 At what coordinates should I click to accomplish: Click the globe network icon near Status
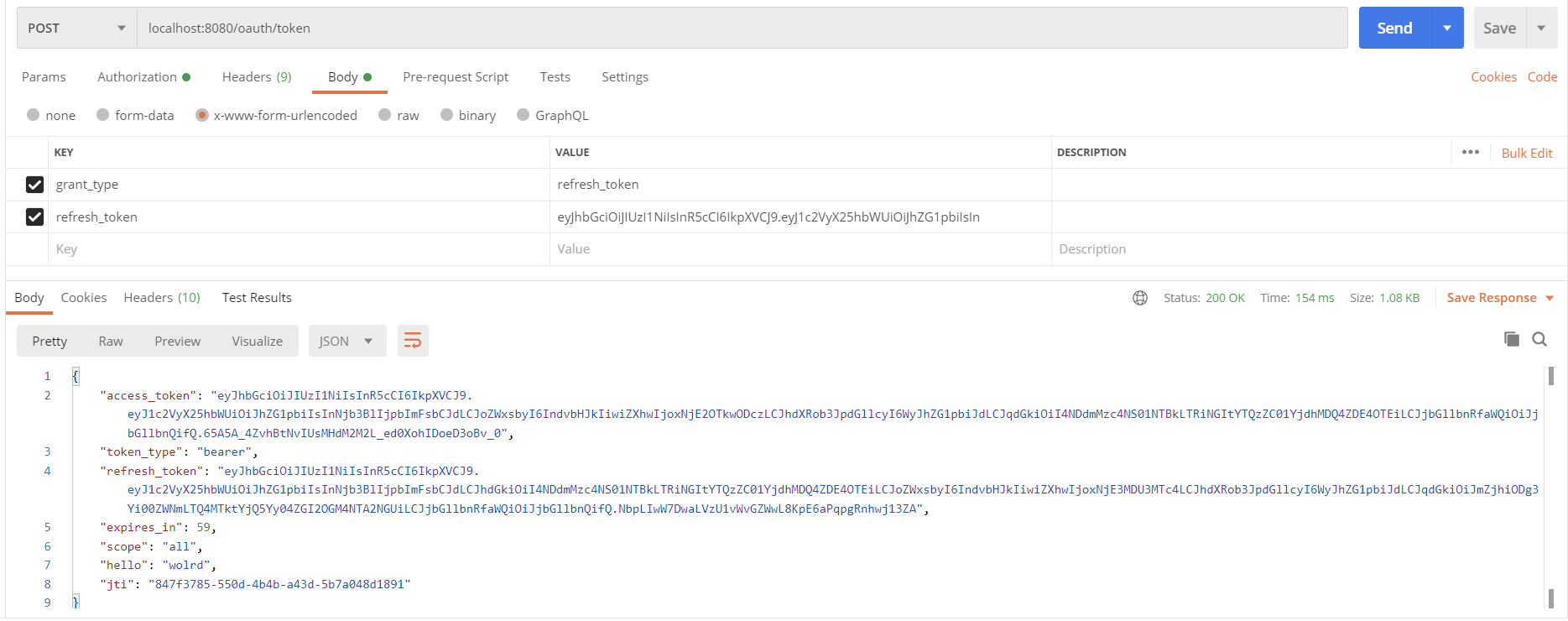[1139, 298]
